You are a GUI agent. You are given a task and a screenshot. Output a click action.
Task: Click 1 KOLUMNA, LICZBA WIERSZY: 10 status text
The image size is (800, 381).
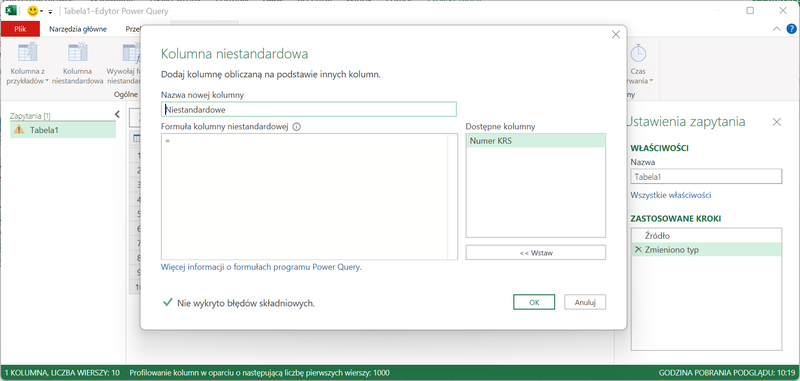(x=62, y=373)
